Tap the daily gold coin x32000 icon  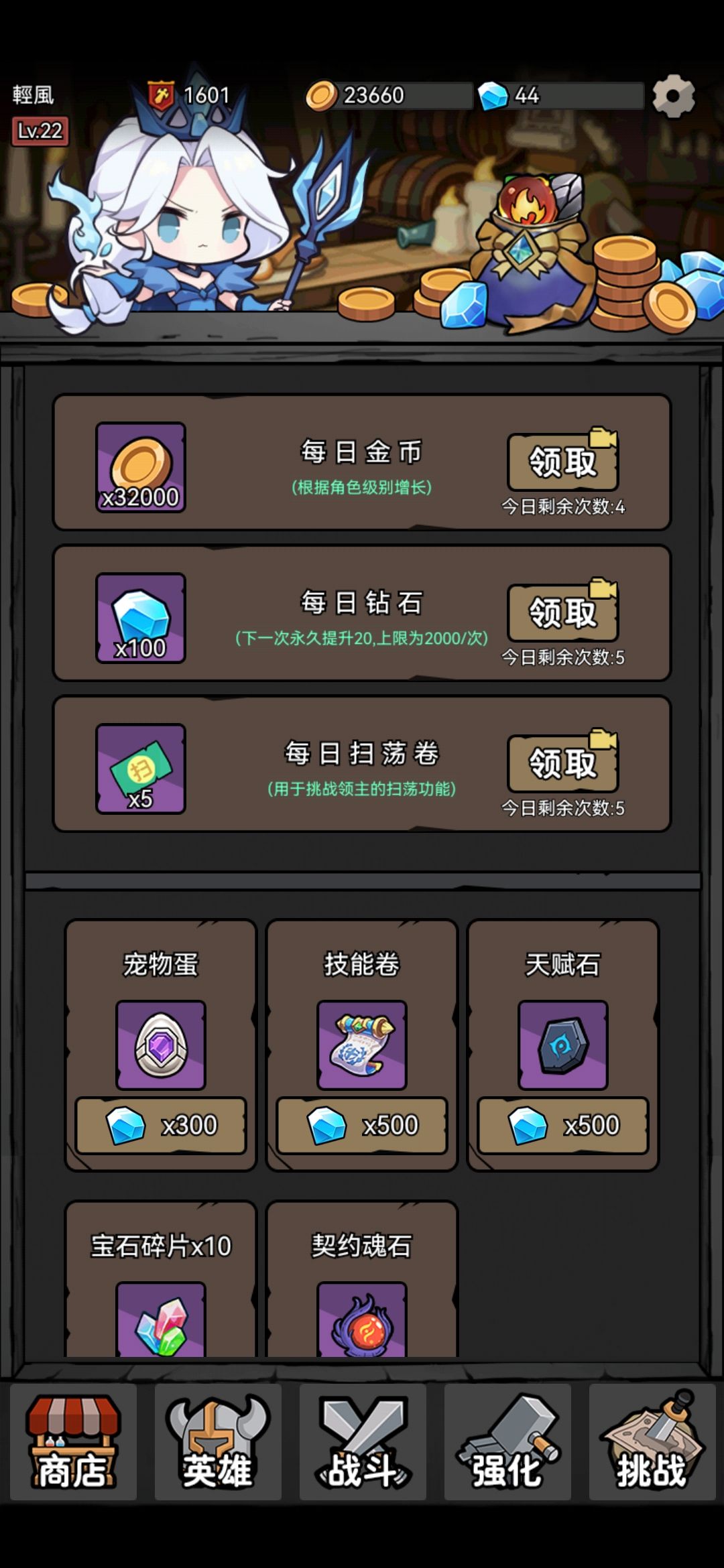click(141, 467)
